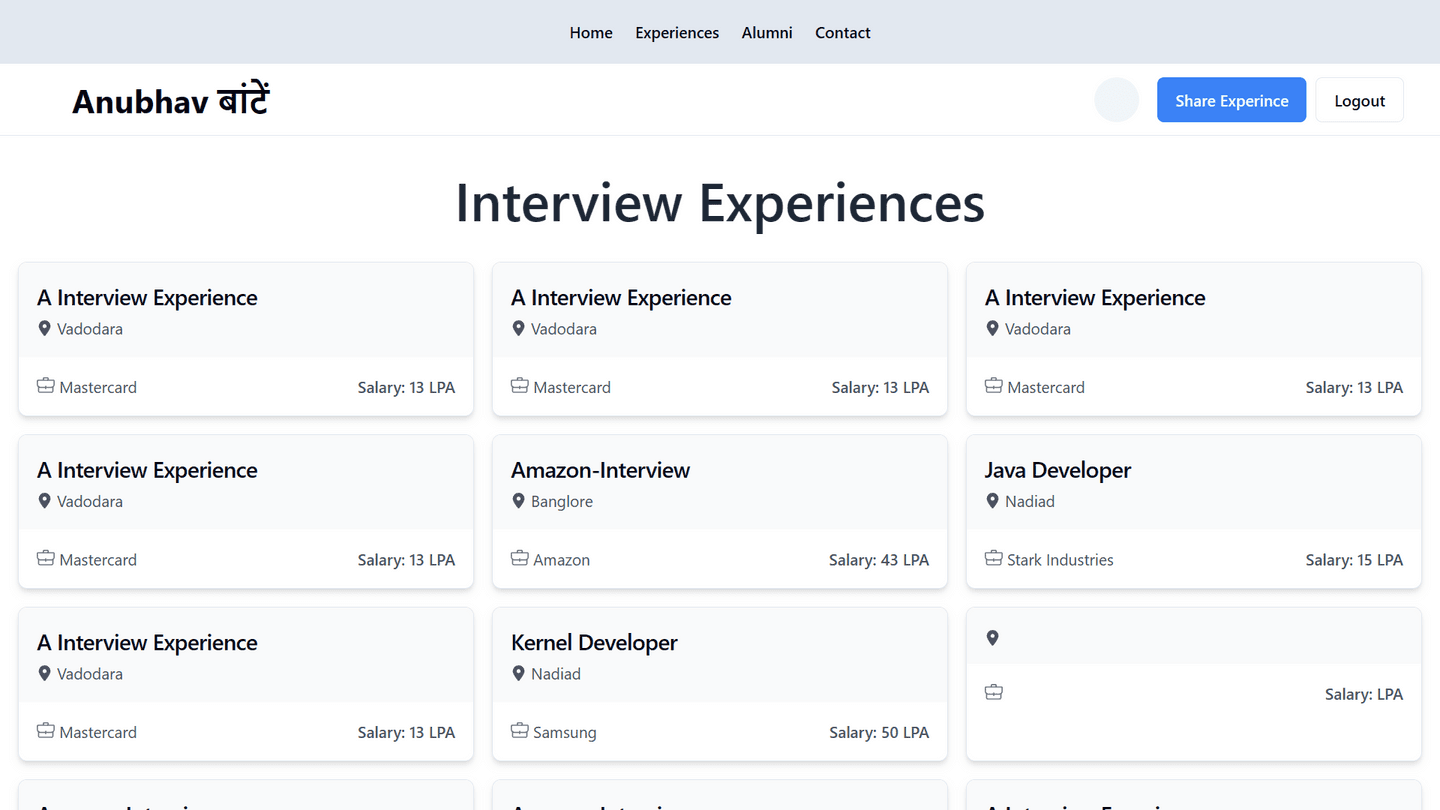The height and width of the screenshot is (810, 1440).
Task: Open the Experiences menu item
Action: [677, 33]
